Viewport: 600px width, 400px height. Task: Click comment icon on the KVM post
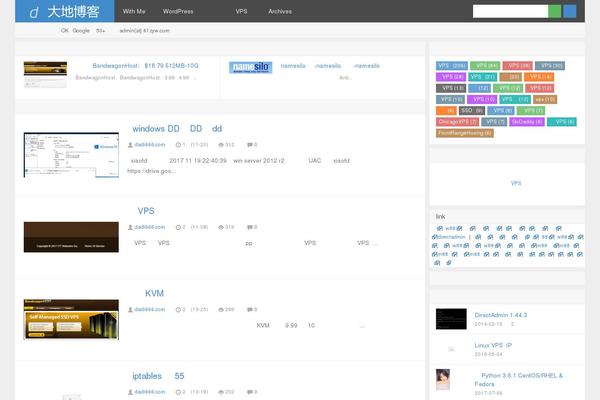tap(249, 310)
